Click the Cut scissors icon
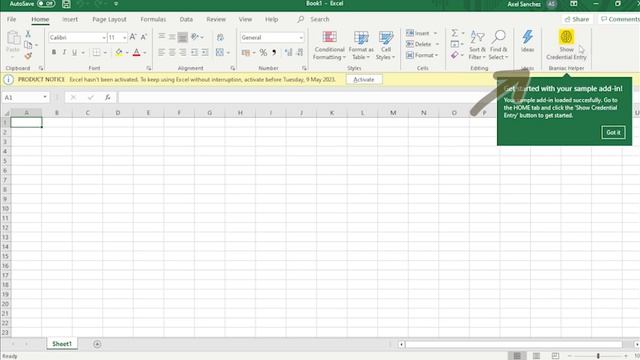This screenshot has width=640, height=360. pyautogui.click(x=28, y=34)
